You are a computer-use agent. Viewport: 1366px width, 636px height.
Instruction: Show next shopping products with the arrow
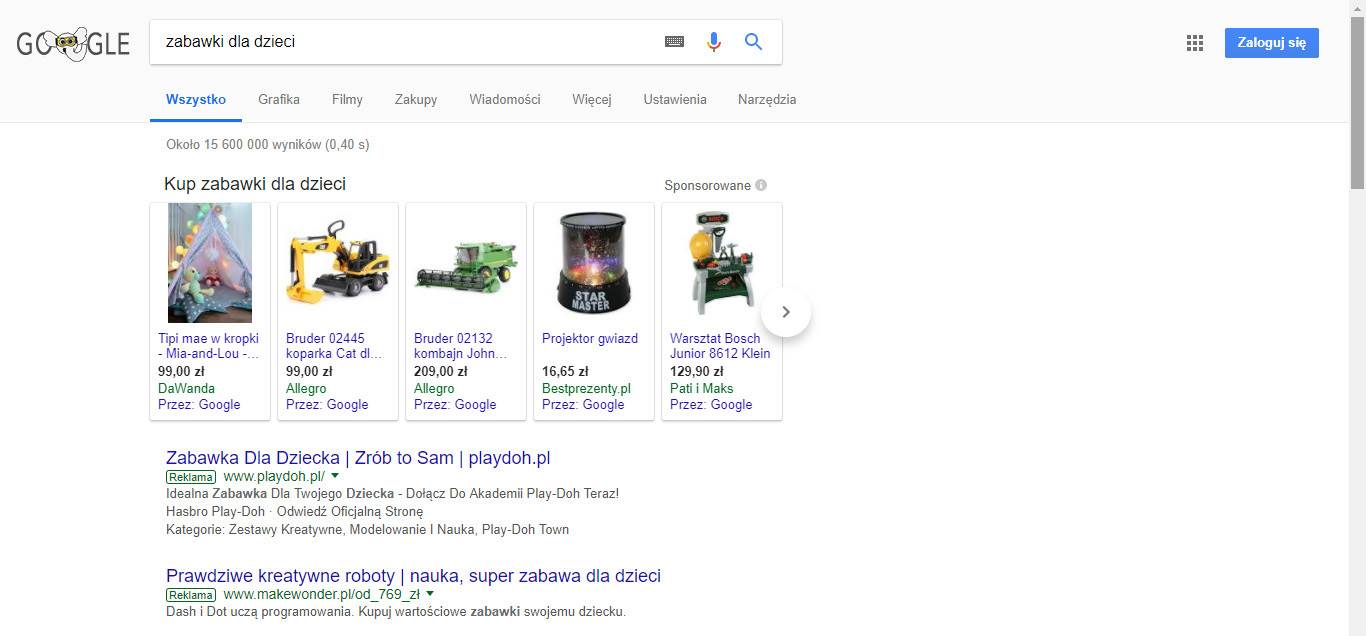point(786,312)
